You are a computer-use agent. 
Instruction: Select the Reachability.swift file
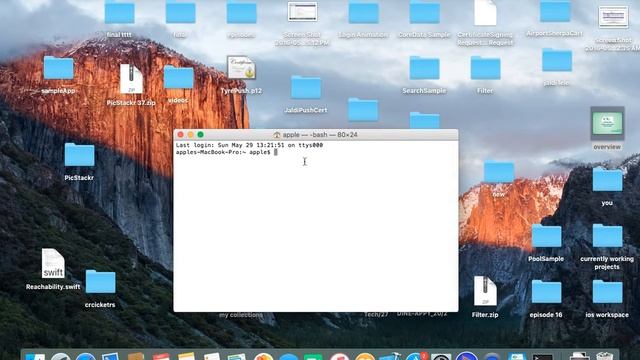click(x=53, y=264)
